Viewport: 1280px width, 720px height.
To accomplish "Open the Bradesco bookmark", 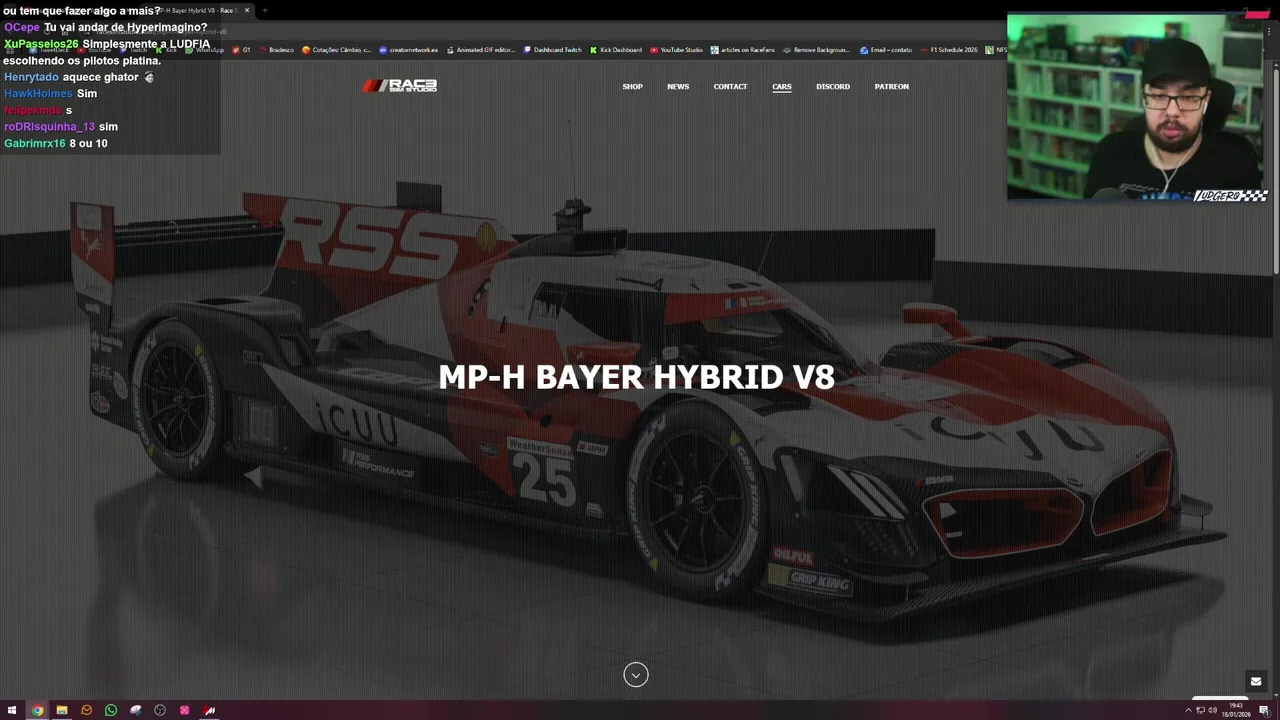I will (x=276, y=50).
